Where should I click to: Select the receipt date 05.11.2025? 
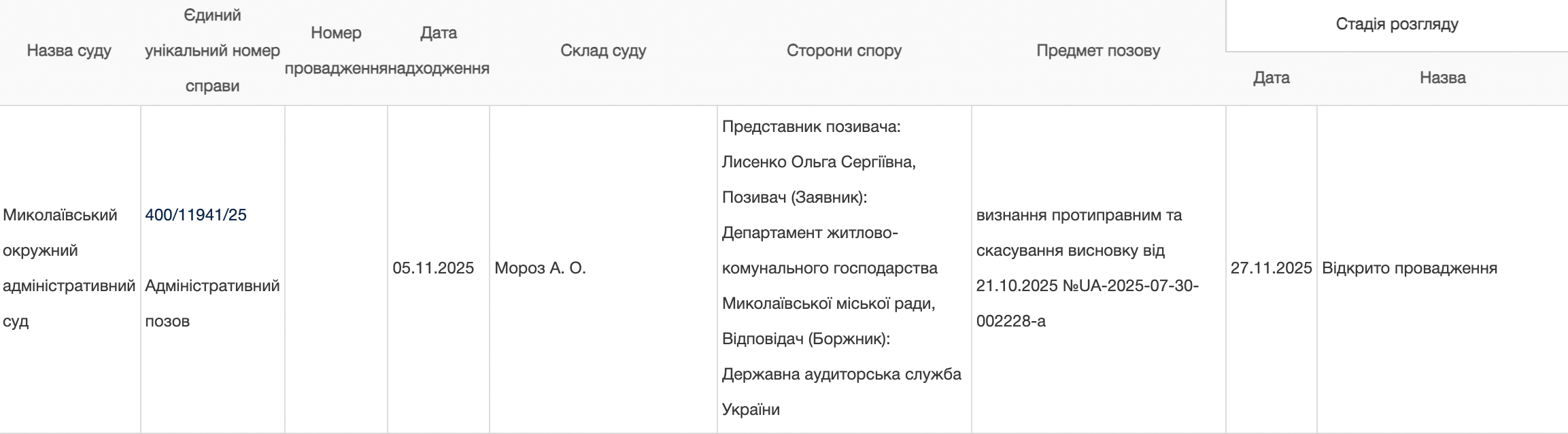433,268
